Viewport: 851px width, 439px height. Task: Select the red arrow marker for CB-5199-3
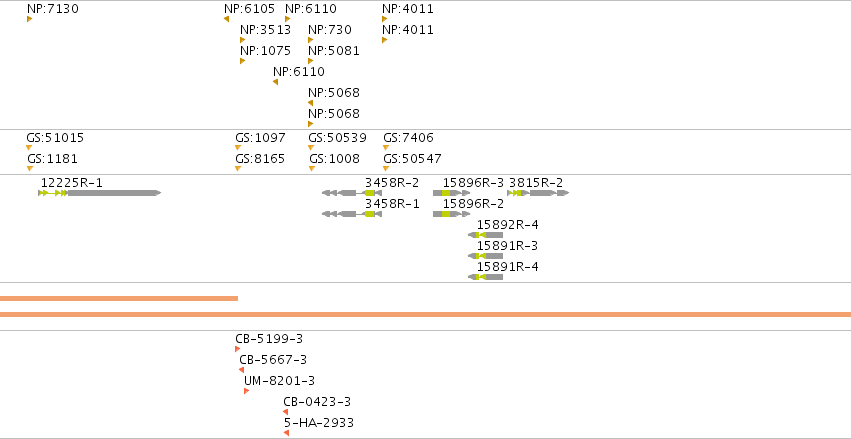click(237, 349)
